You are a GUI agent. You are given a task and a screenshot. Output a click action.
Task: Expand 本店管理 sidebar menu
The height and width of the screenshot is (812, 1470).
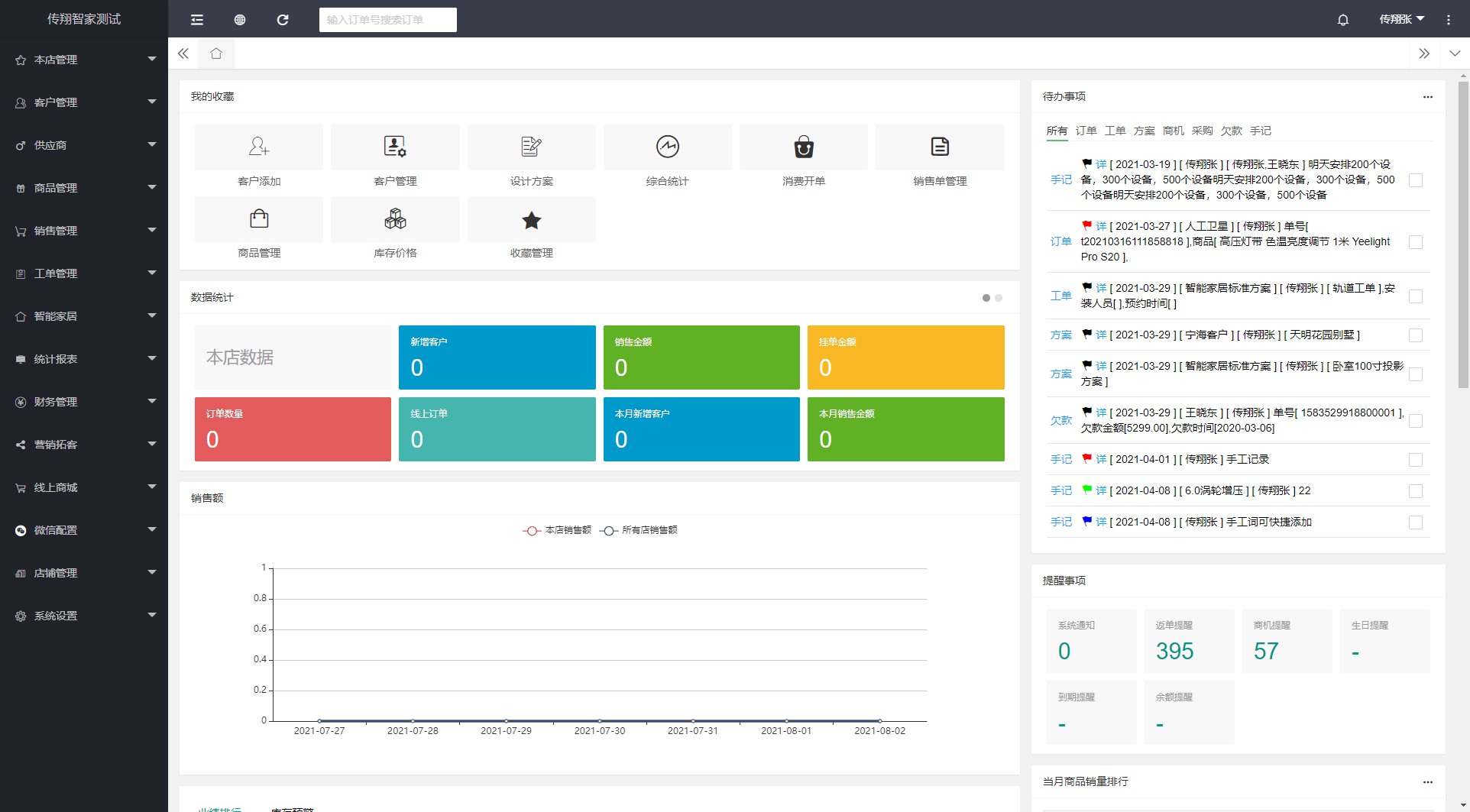pyautogui.click(x=84, y=60)
